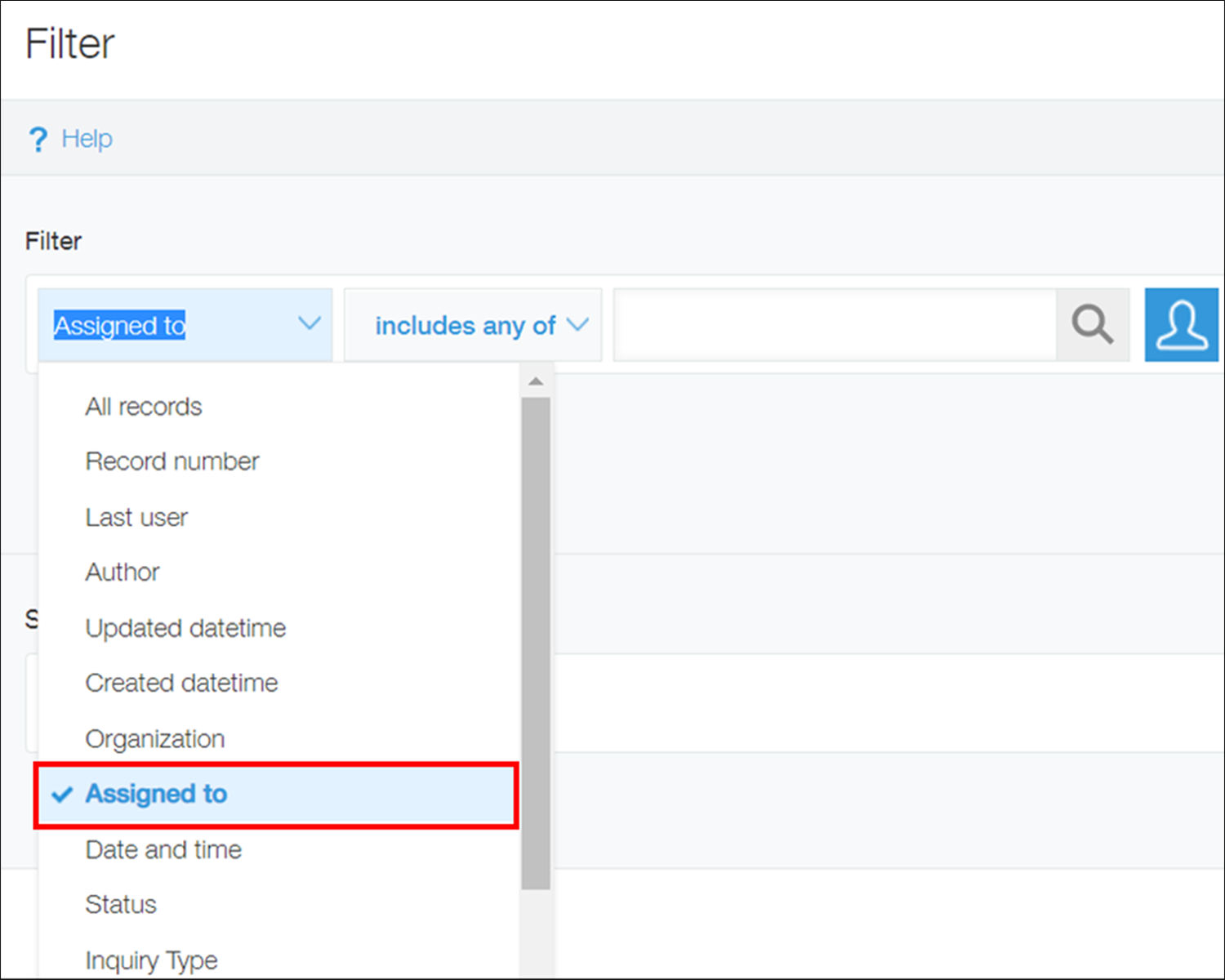Choose Inquiry Type at the list bottom
The width and height of the screenshot is (1225, 980).
point(151,960)
